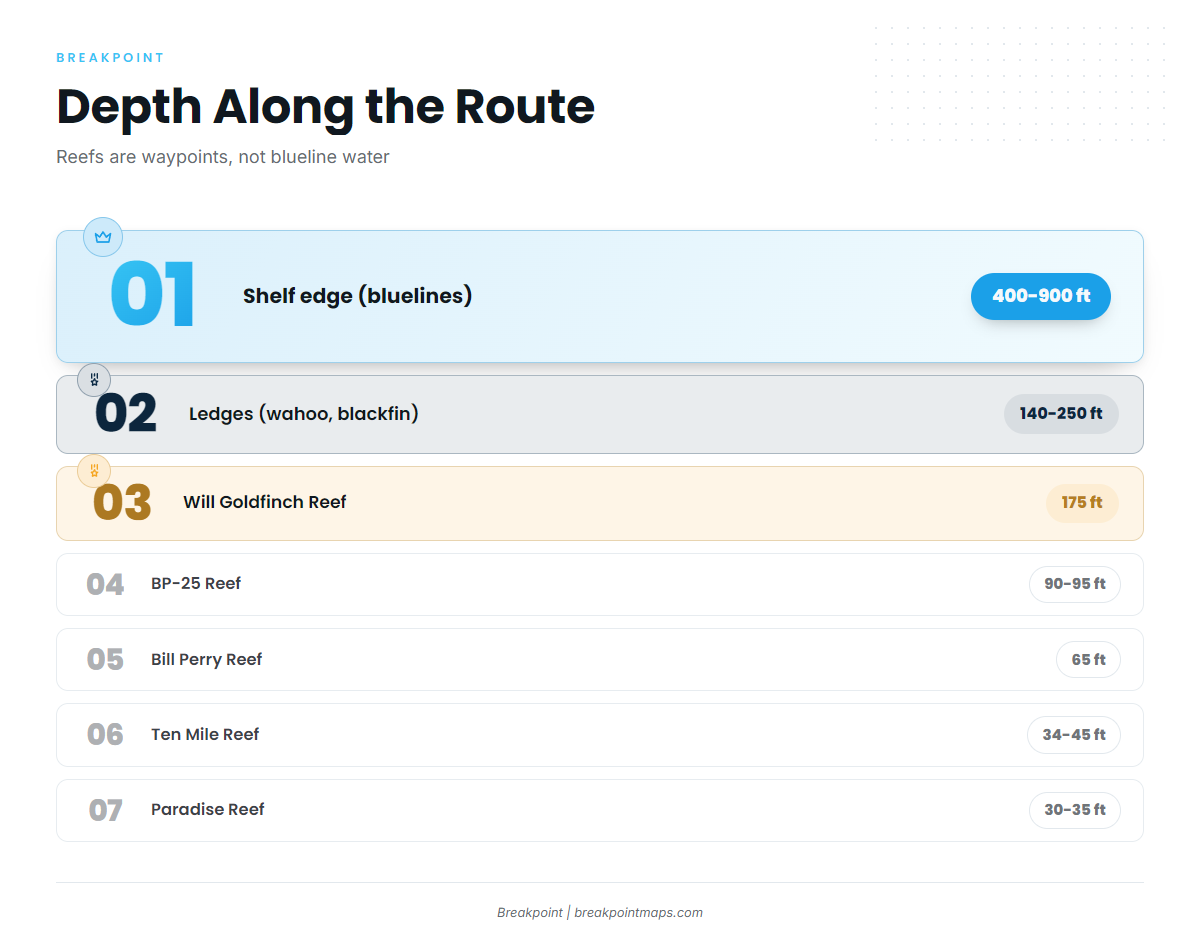This screenshot has width=1200, height=946.
Task: Click the 65 ft depth tag
Action: tap(1088, 660)
